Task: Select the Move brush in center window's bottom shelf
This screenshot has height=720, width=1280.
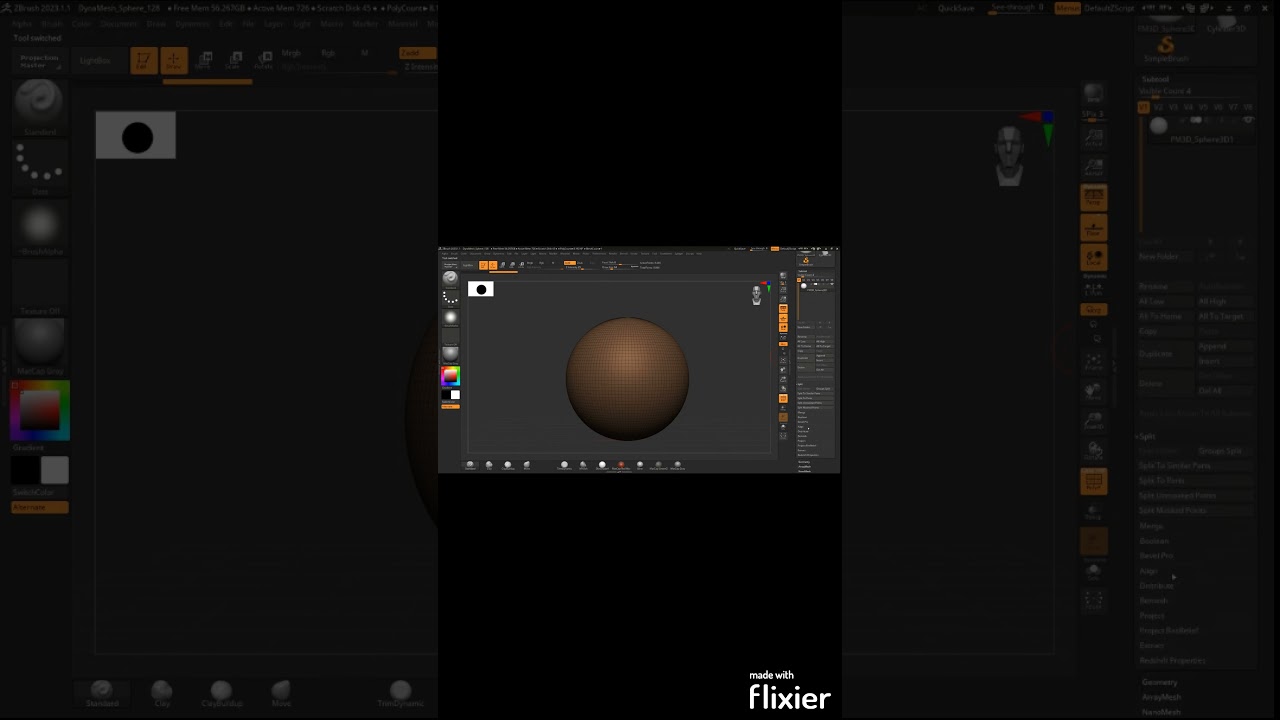Action: [x=527, y=465]
